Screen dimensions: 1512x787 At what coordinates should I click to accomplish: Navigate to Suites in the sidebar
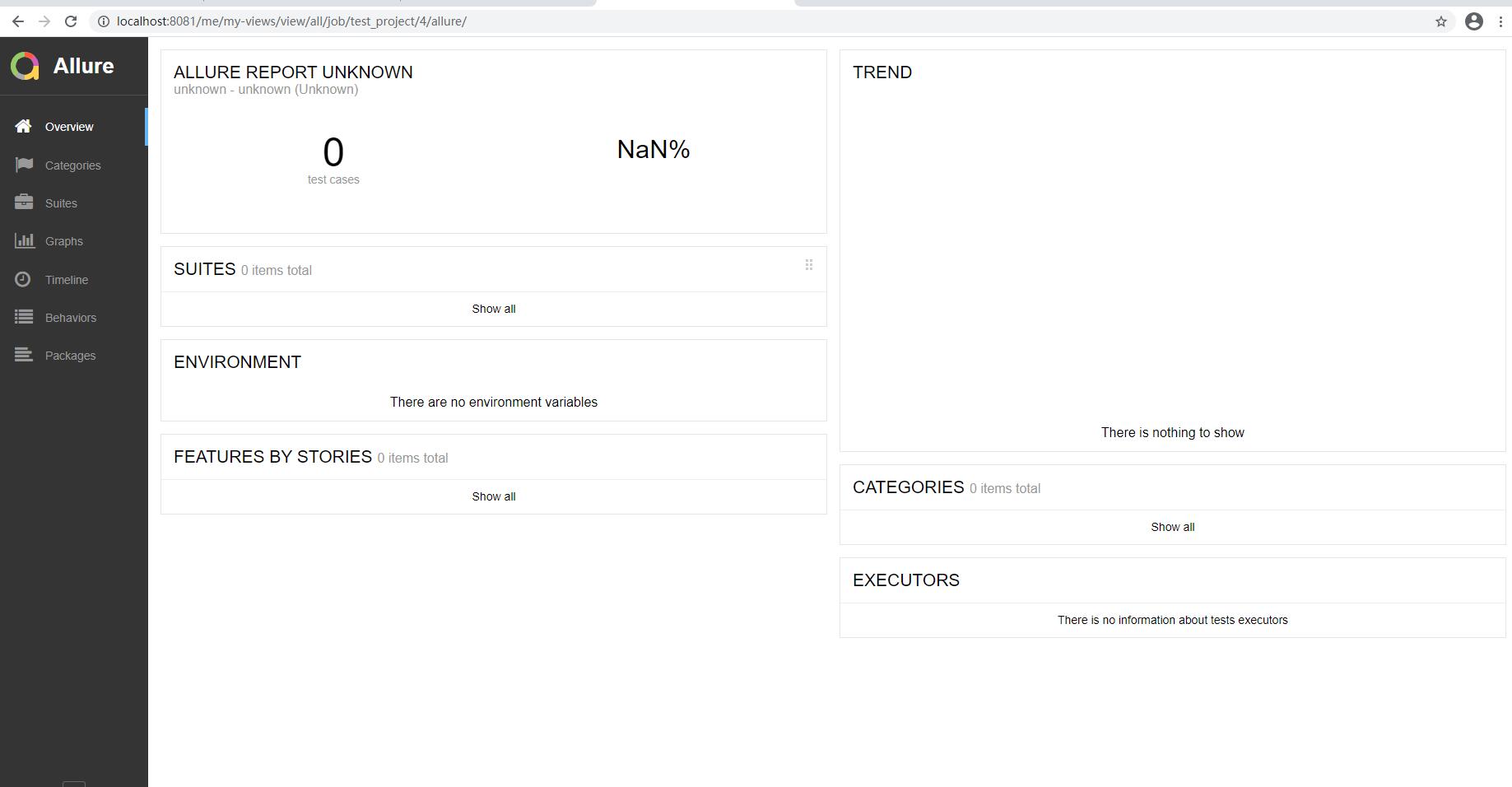[x=74, y=203]
